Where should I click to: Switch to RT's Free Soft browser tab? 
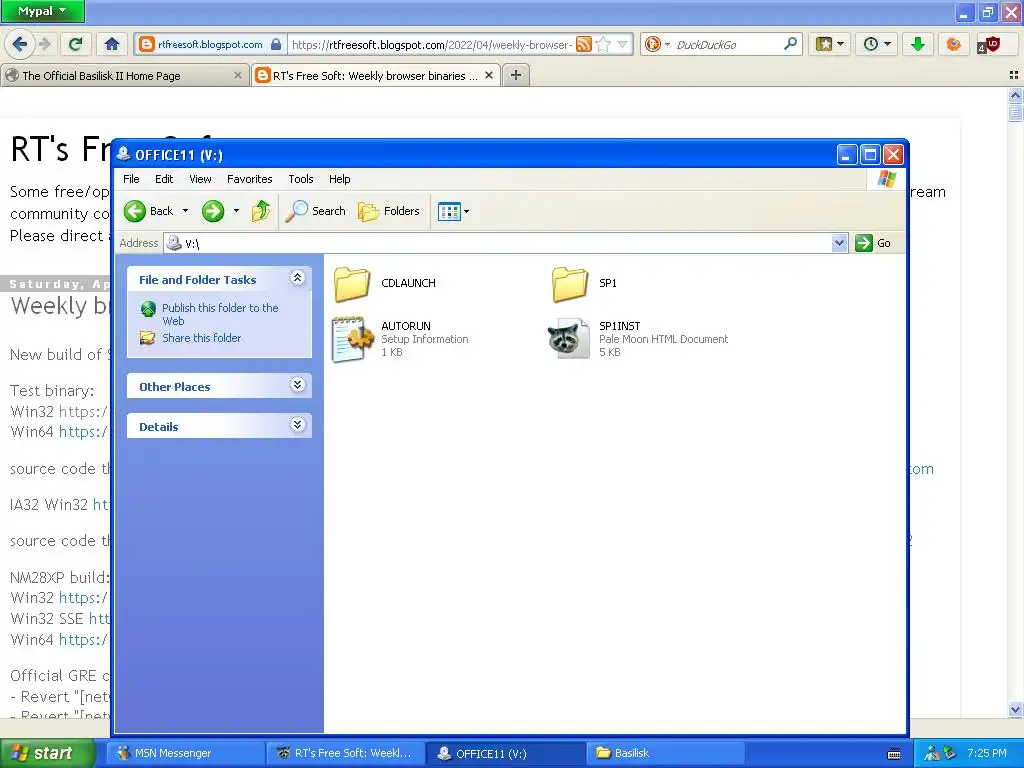tap(376, 76)
